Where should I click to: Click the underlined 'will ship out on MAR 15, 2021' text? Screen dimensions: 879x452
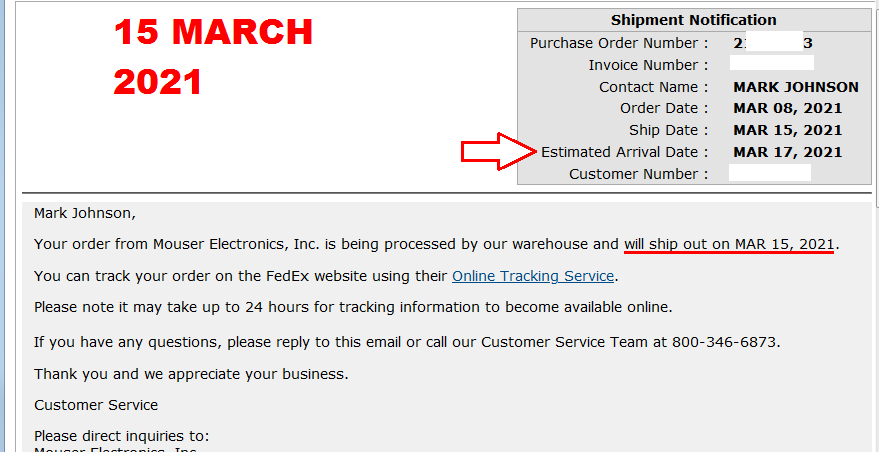tap(729, 245)
